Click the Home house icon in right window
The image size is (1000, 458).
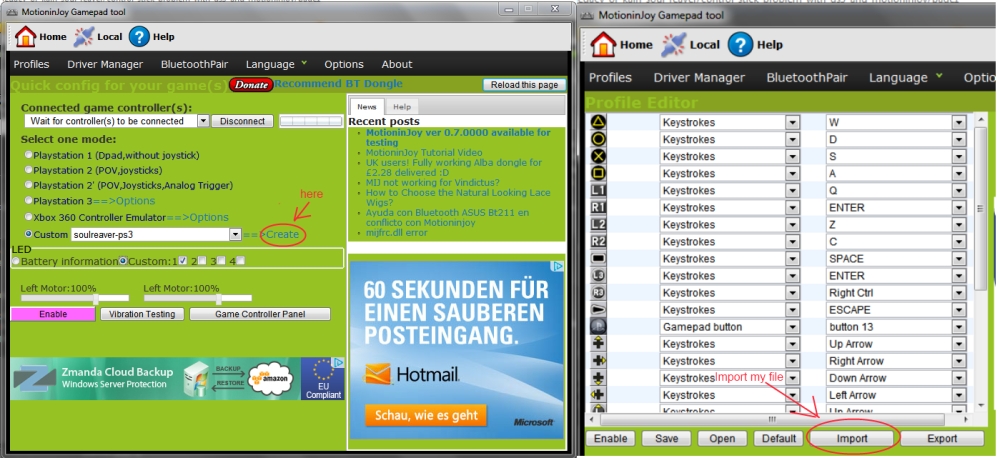click(x=603, y=45)
